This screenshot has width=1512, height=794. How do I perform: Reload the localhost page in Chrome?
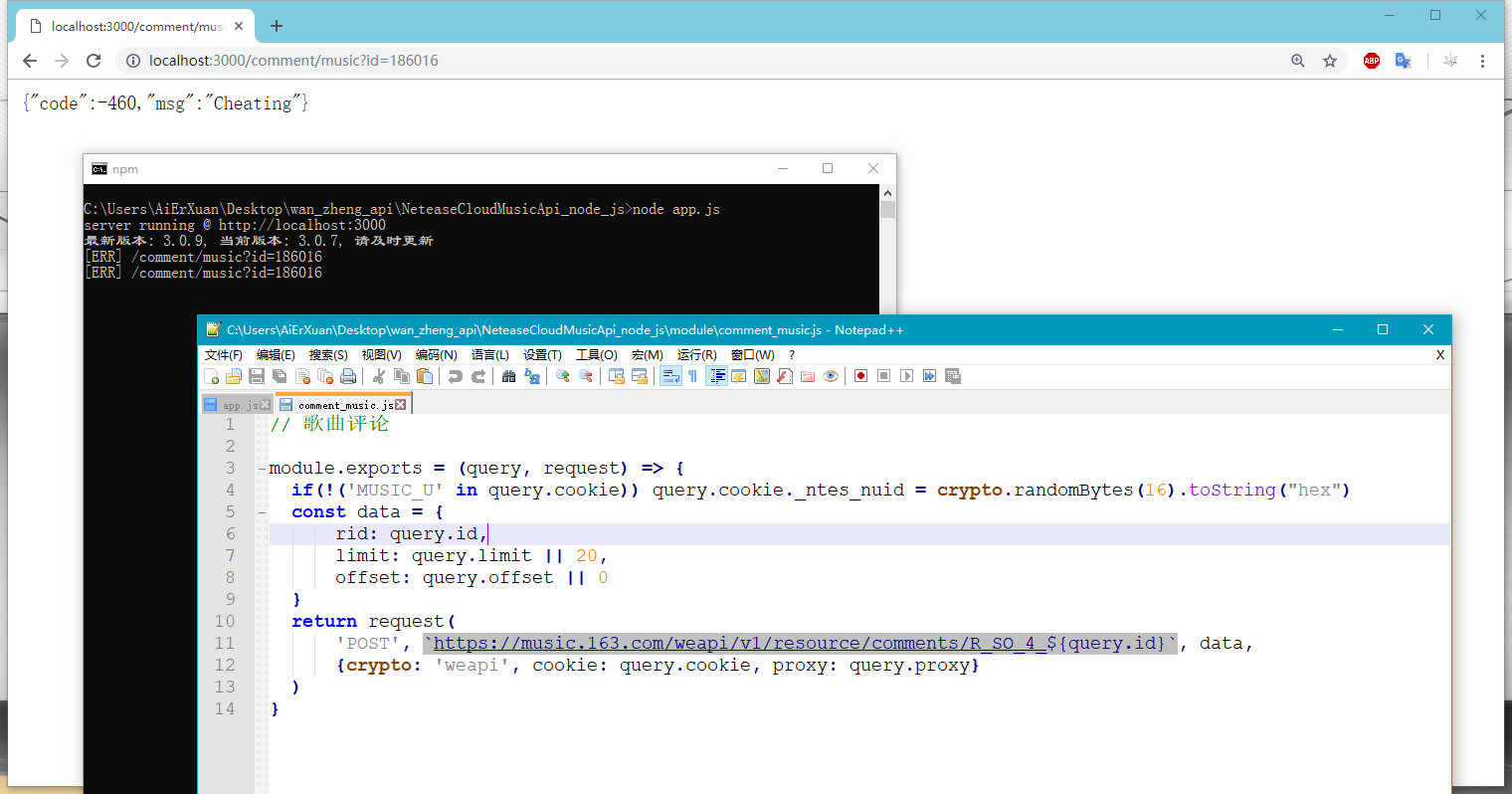click(94, 61)
